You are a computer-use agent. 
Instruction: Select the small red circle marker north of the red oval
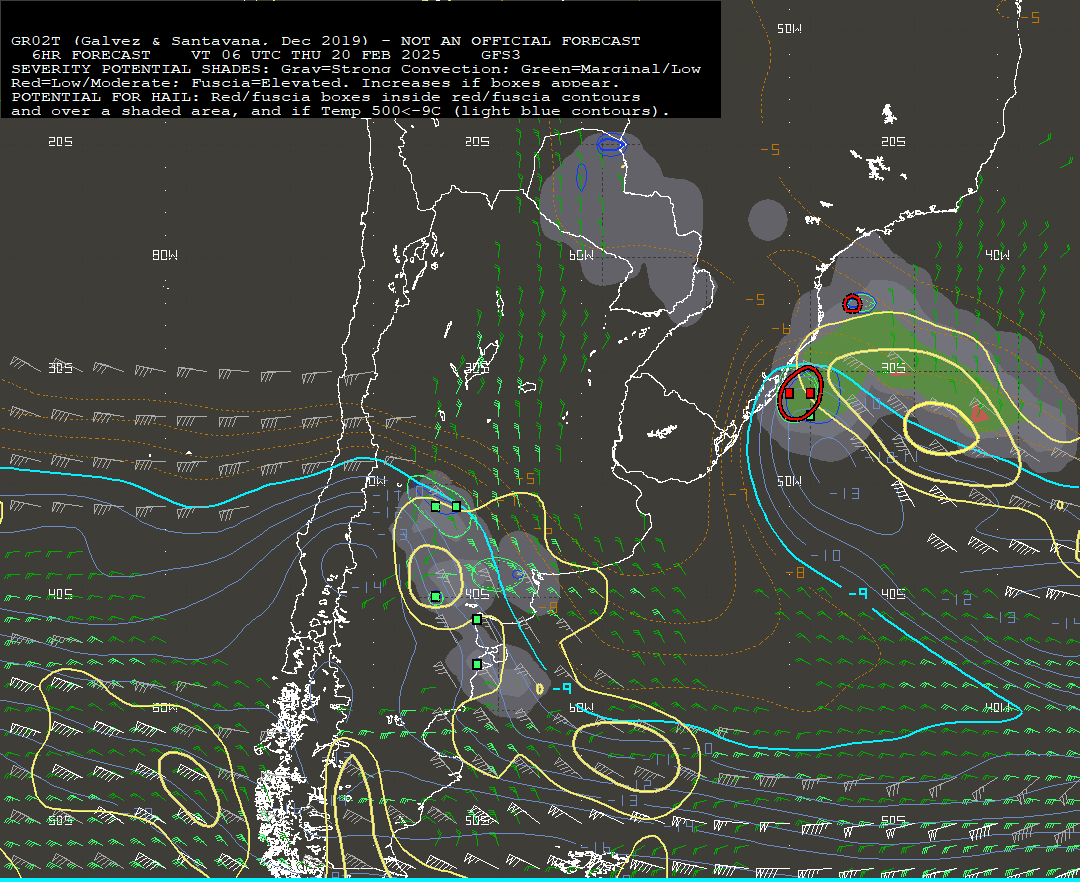tap(852, 303)
